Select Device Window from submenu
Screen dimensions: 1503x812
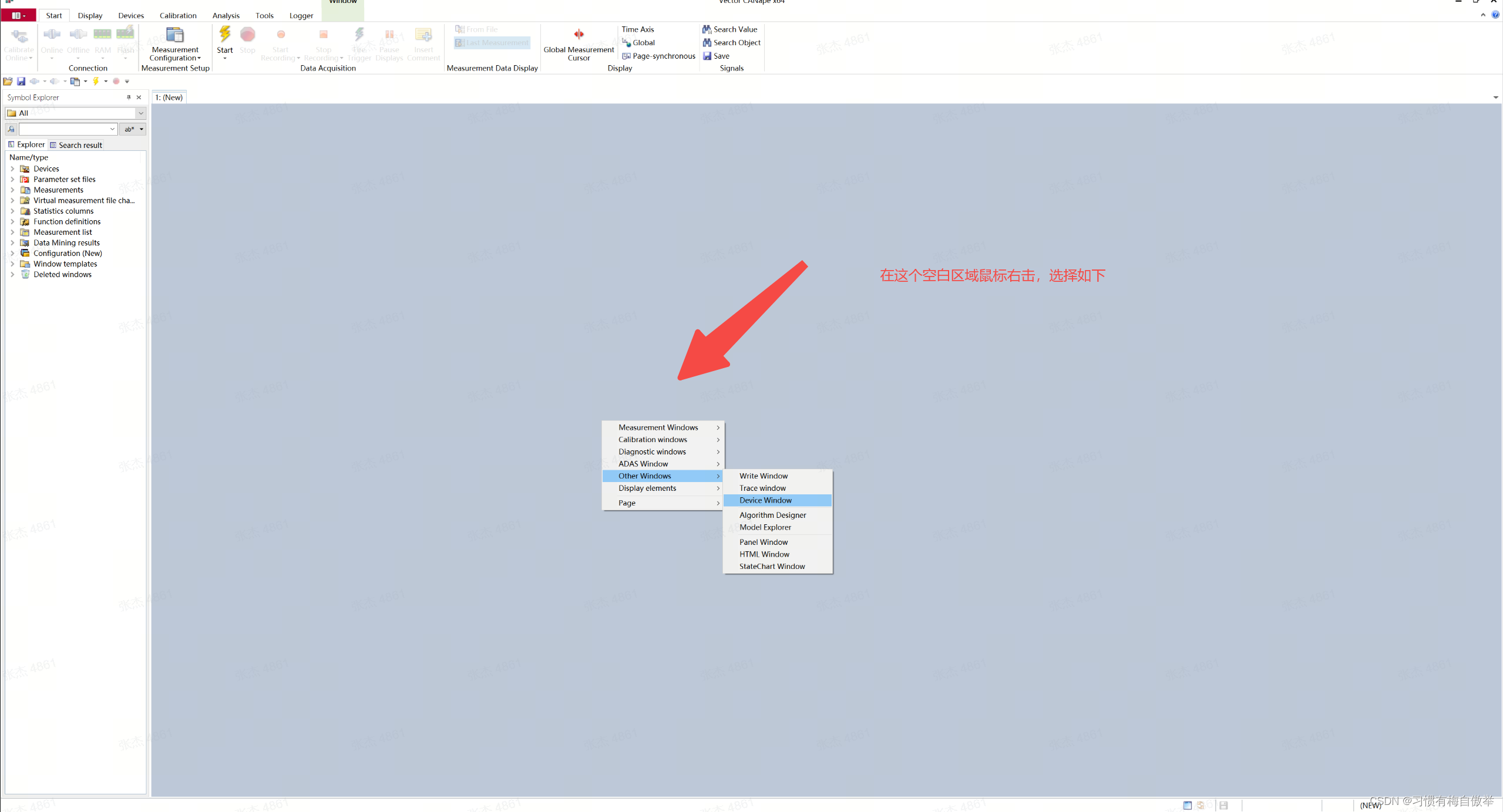(x=765, y=500)
